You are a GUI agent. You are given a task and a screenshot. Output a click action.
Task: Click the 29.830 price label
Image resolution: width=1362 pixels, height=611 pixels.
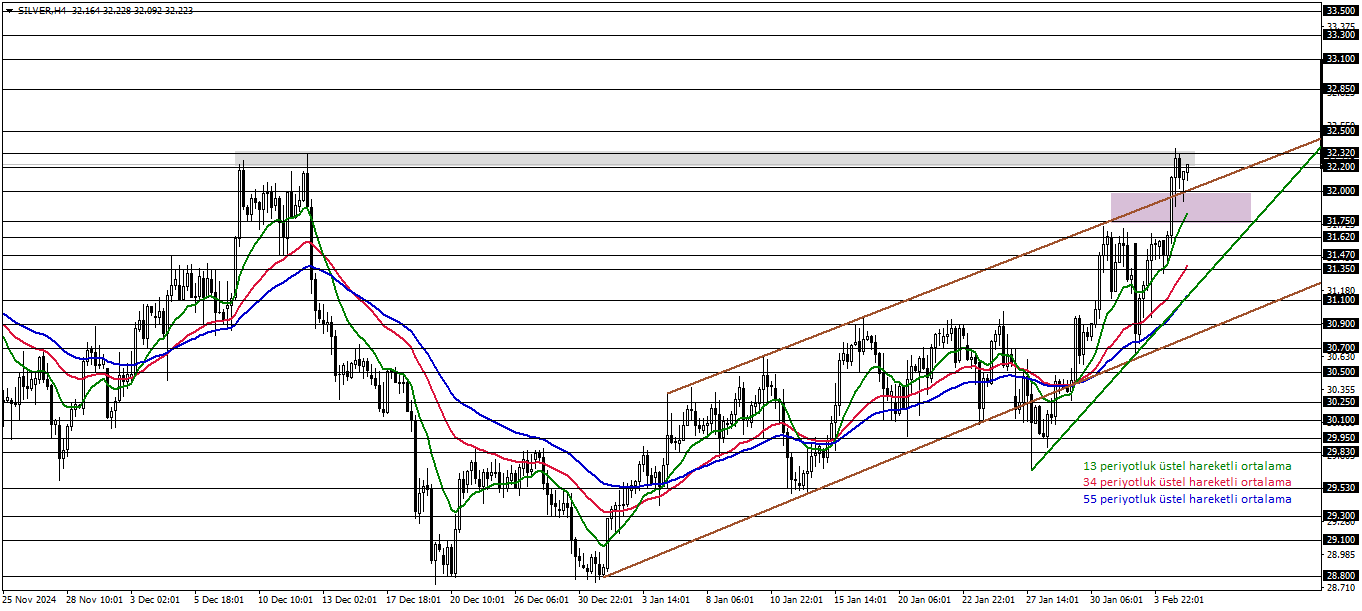coord(1340,452)
